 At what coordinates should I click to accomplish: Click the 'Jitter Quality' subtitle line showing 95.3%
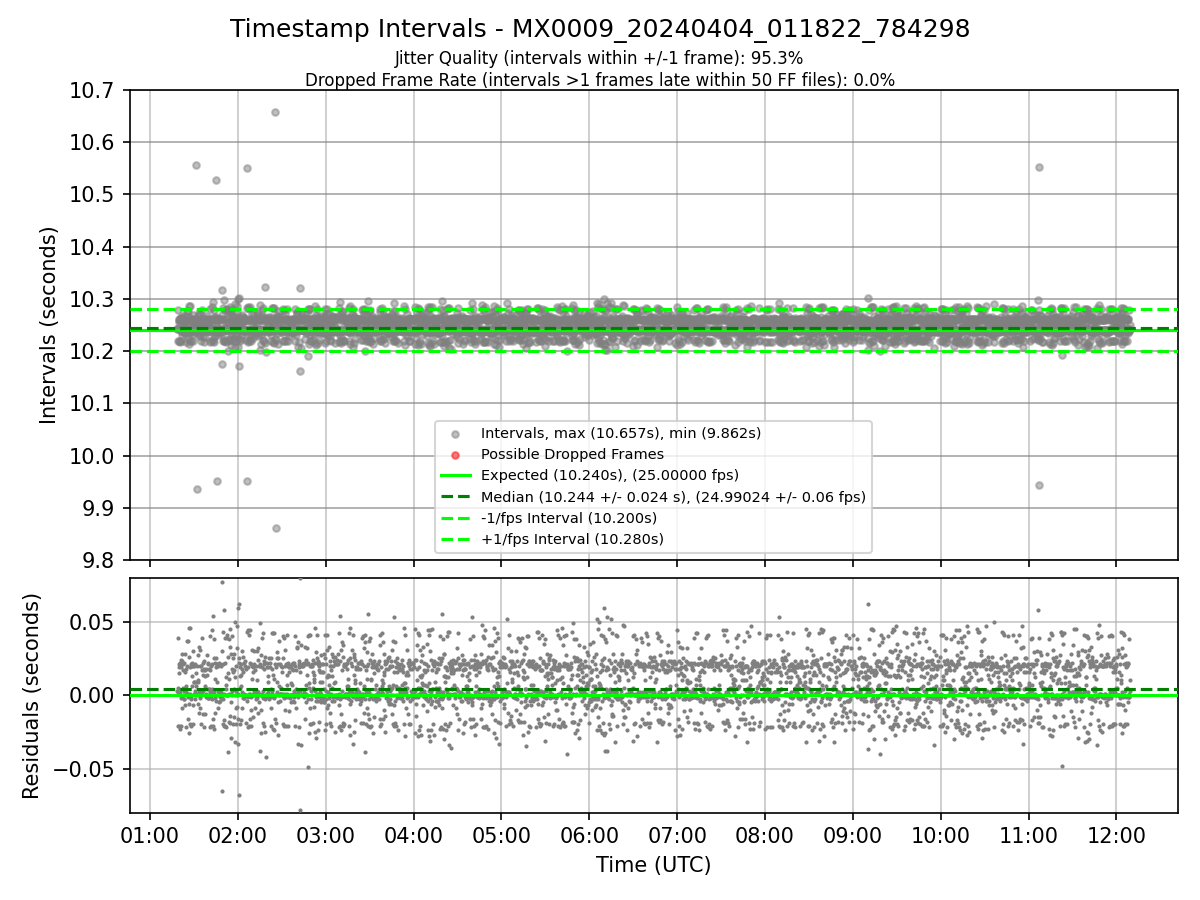pos(599,59)
